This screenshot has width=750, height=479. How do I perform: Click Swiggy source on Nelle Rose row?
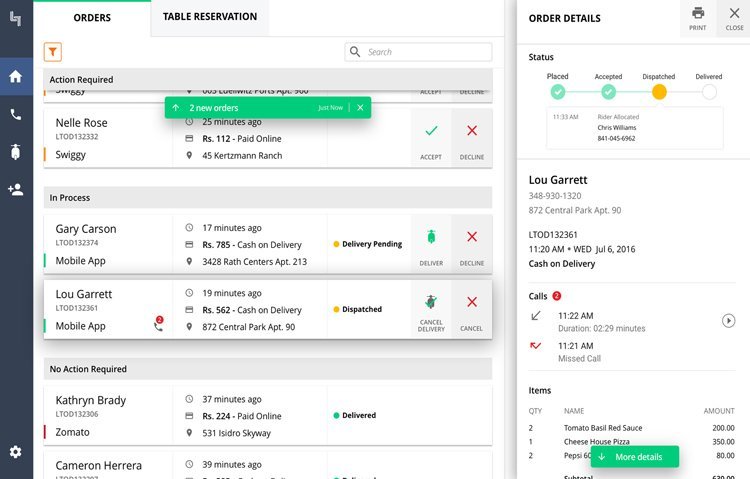point(70,155)
